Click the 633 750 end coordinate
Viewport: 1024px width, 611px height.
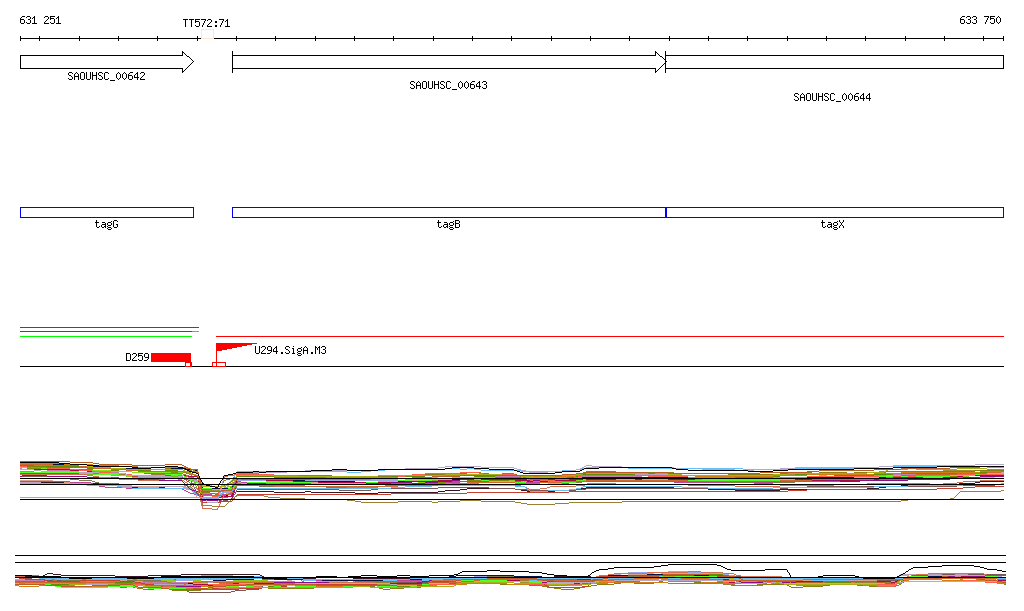[x=979, y=20]
